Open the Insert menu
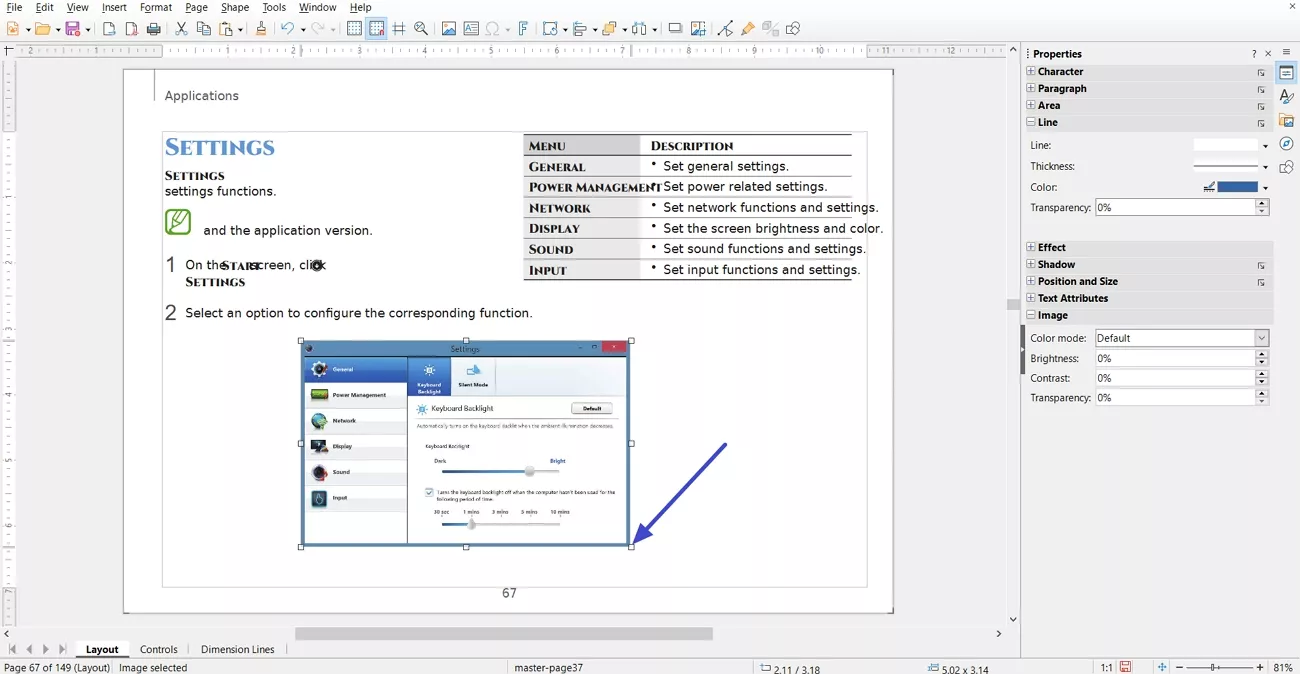The height and width of the screenshot is (674, 1300). click(114, 7)
